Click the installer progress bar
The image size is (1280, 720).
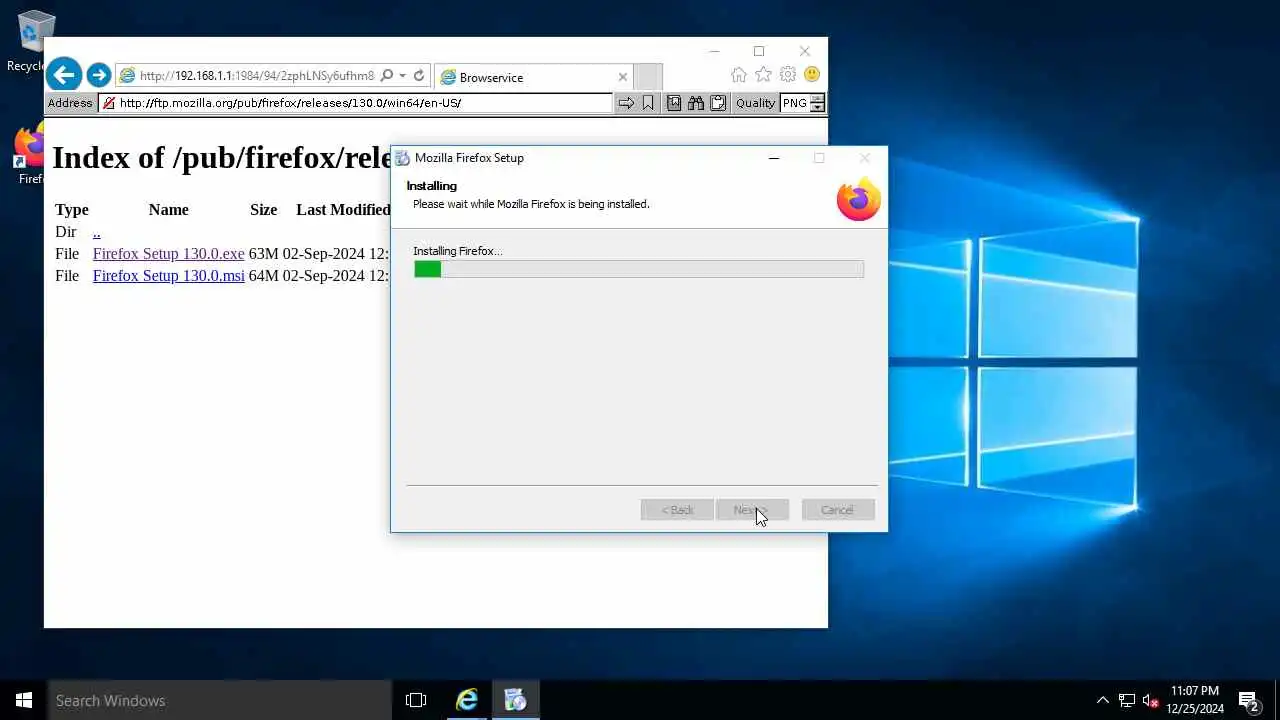(639, 269)
